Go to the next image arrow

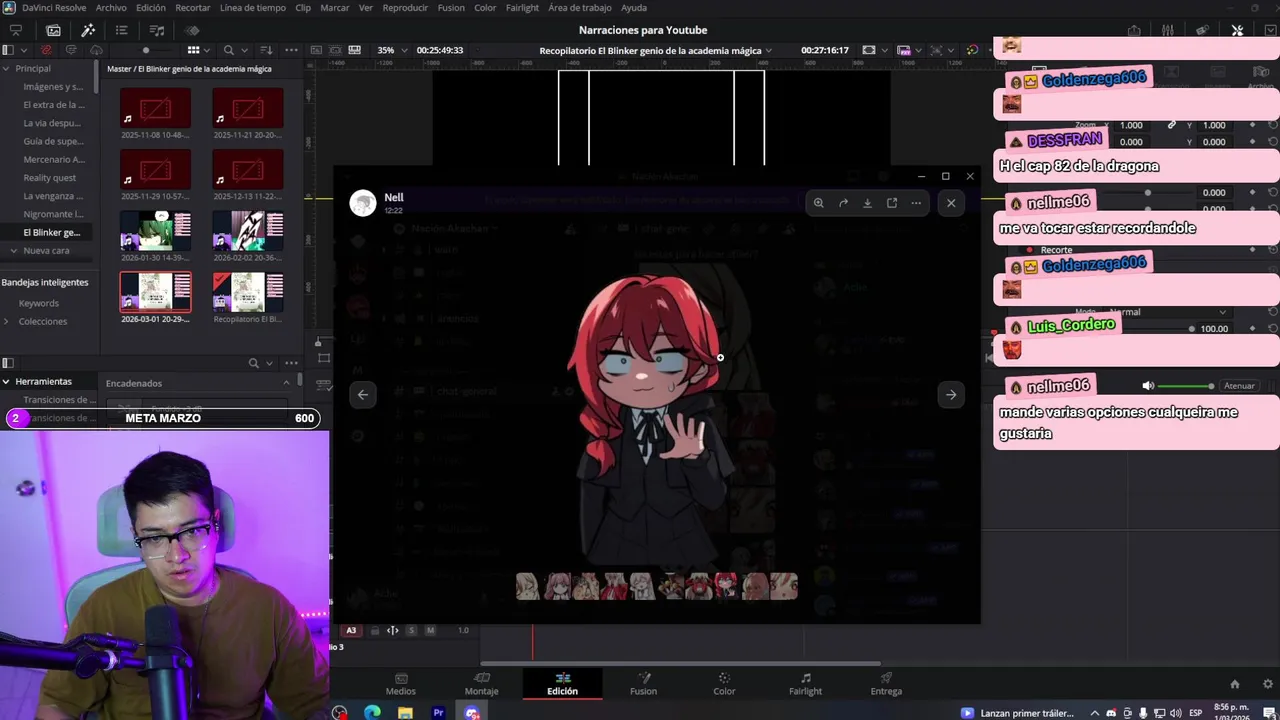click(x=951, y=395)
